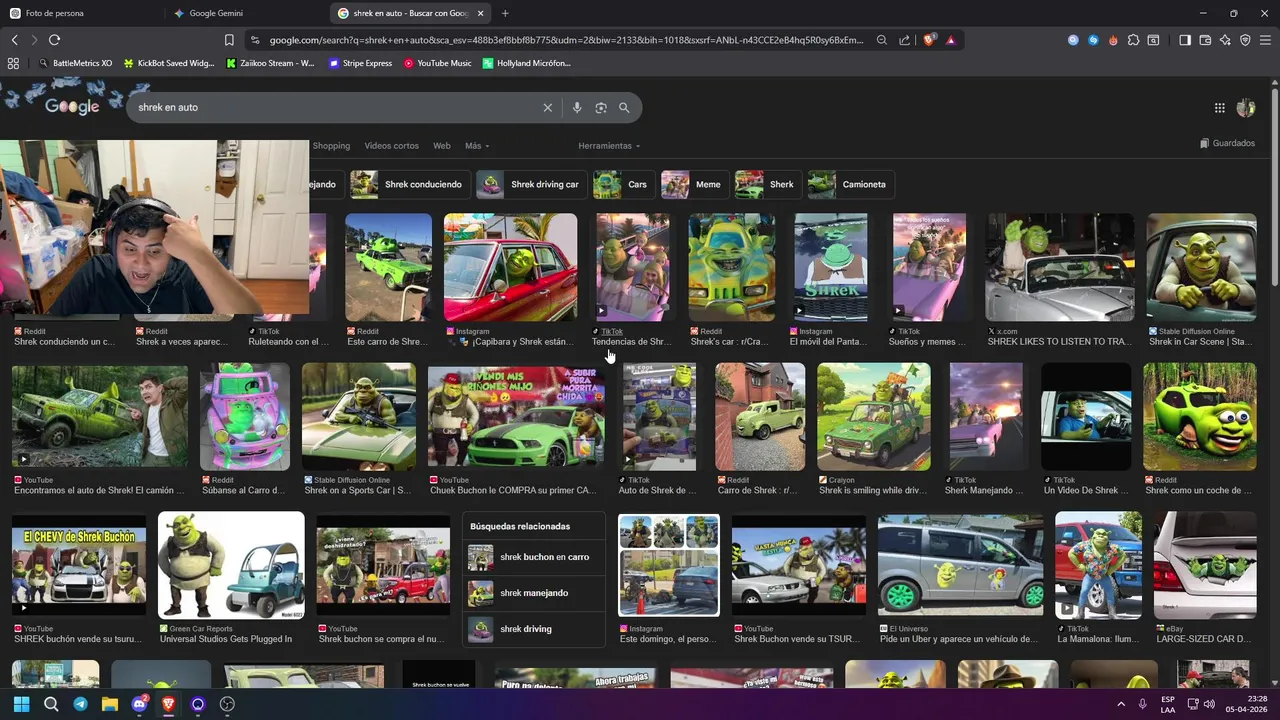Open the Leo AI sparkle icon
The height and width of the screenshot is (720, 1280).
(x=1225, y=40)
